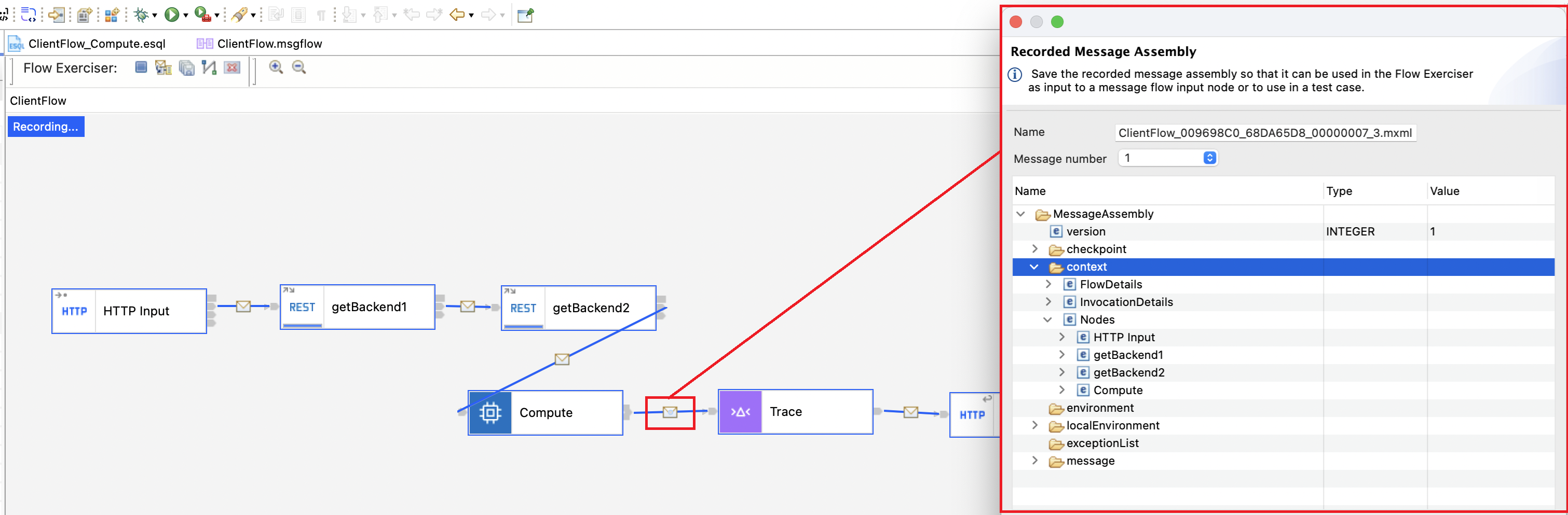Collapse the context folder in tree
Viewport: 1568px width, 515px height.
(1034, 266)
